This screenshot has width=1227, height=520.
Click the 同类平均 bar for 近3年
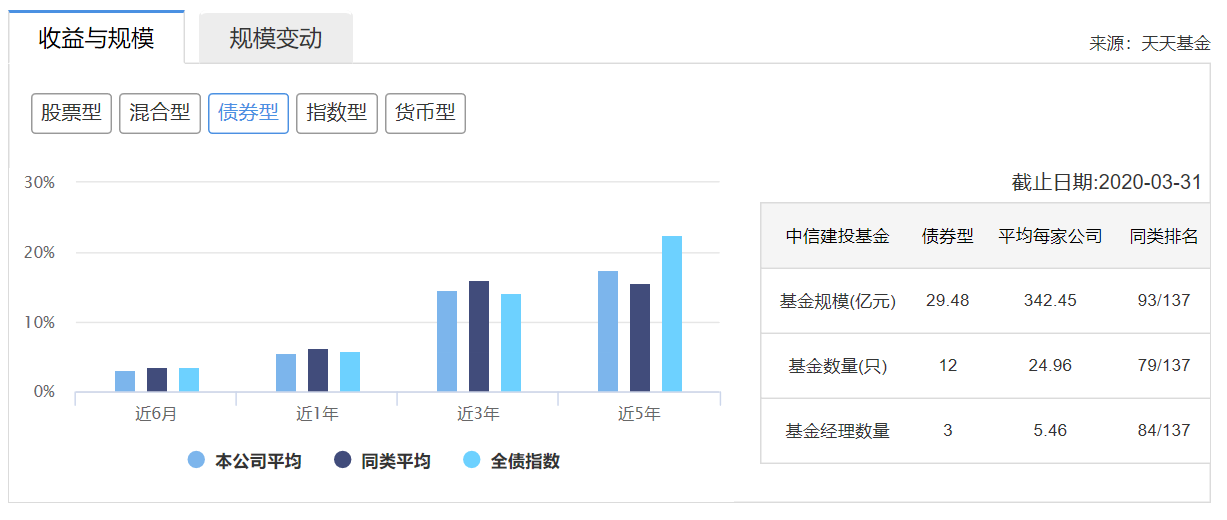[x=479, y=336]
